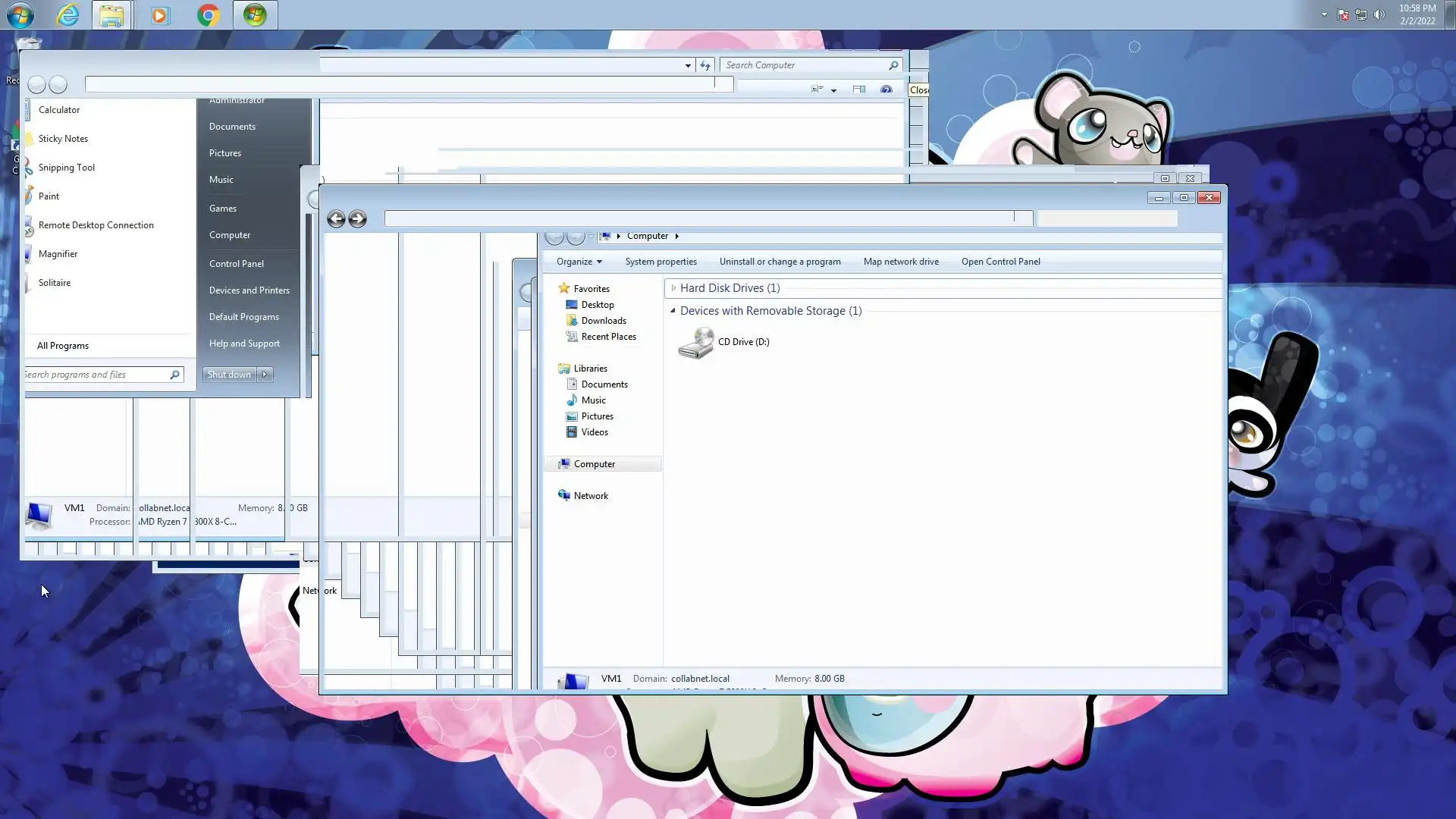Click the forward arrow in Explorer window
Screen dimensions: 1456x819
pos(357,219)
